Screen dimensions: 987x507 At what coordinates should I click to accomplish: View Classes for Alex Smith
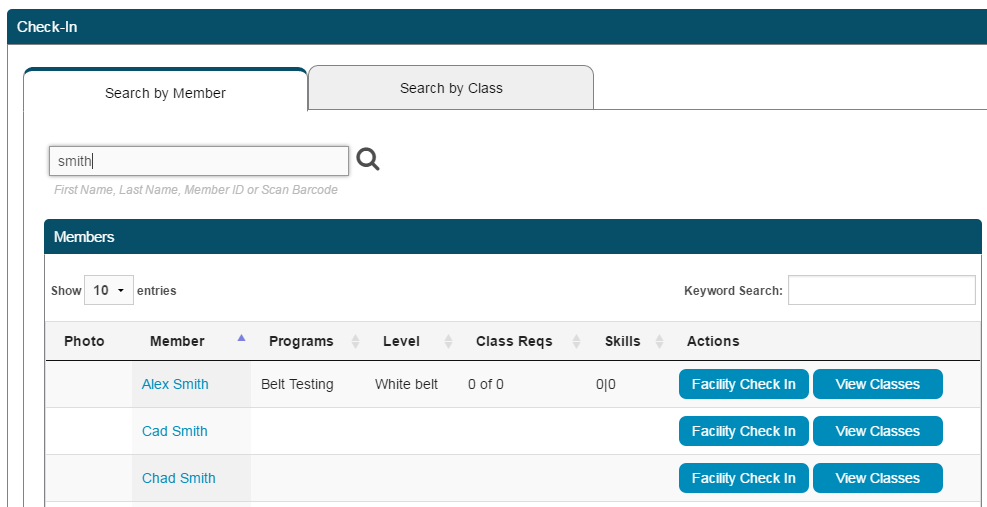[x=877, y=384]
